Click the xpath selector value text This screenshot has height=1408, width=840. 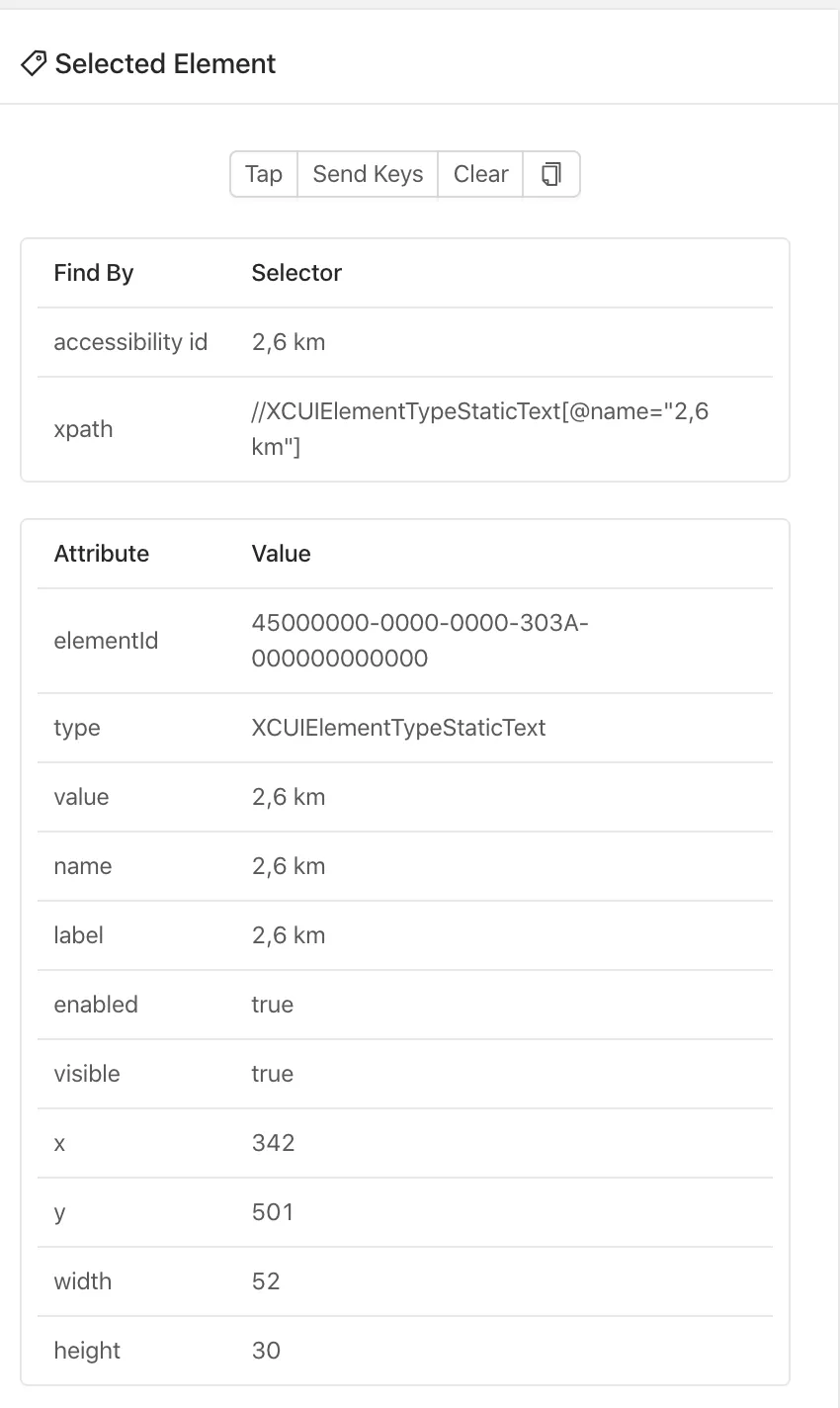tap(479, 429)
